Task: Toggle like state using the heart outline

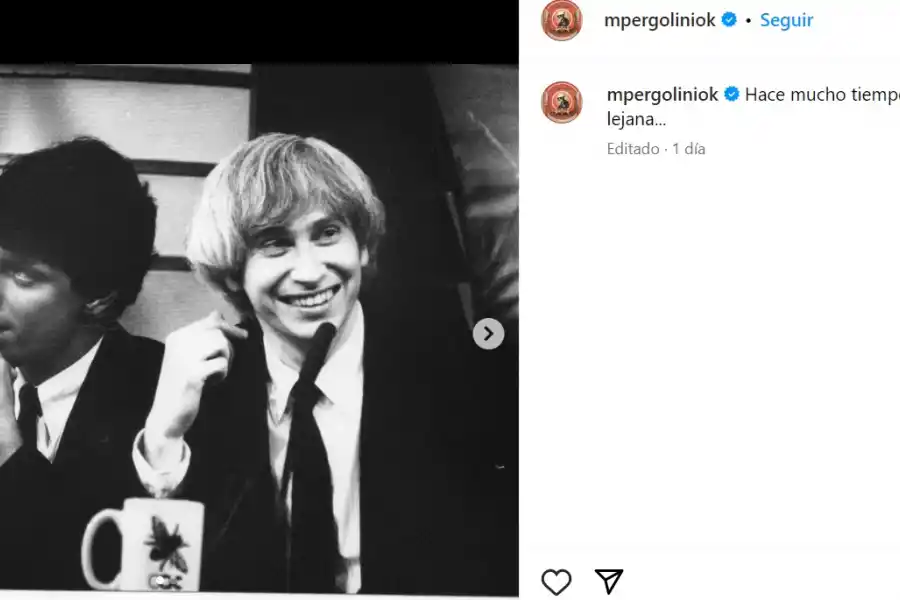Action: (557, 579)
